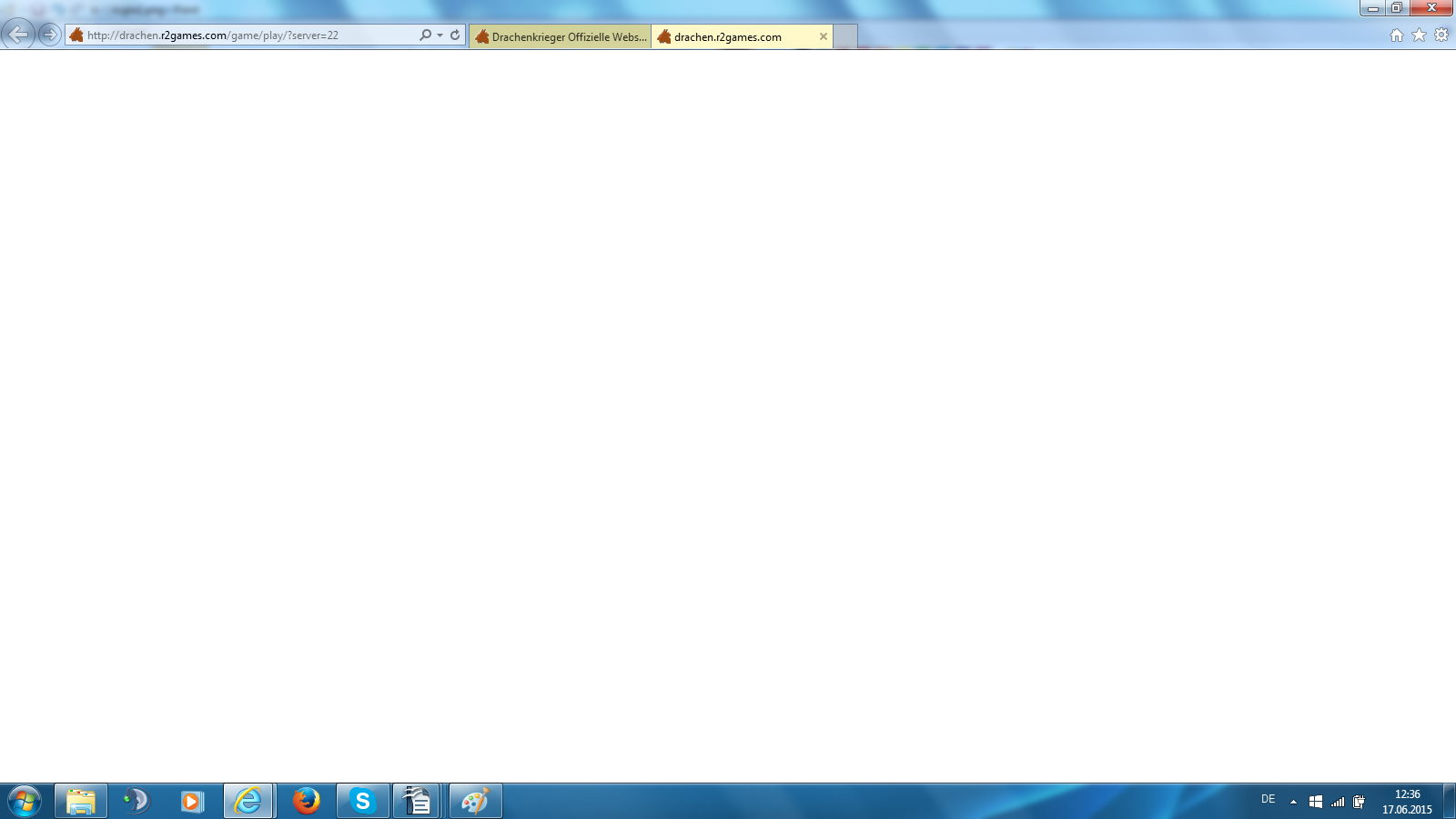Click the address bar URL field
Screen dimensions: 1456x819
(x=246, y=35)
